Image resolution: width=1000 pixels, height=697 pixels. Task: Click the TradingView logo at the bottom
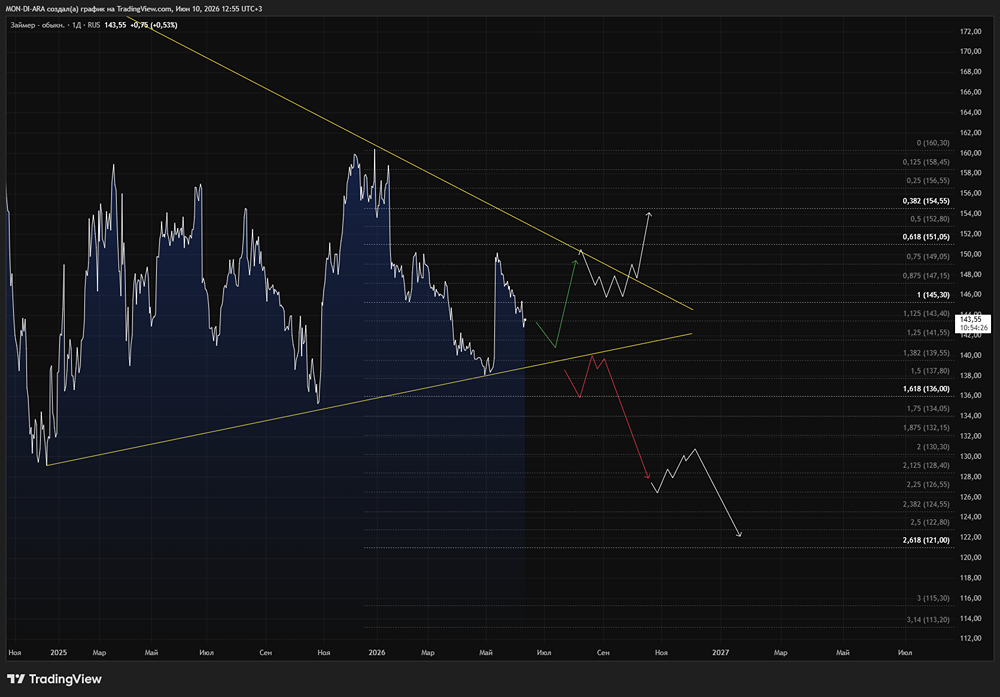pyautogui.click(x=54, y=679)
